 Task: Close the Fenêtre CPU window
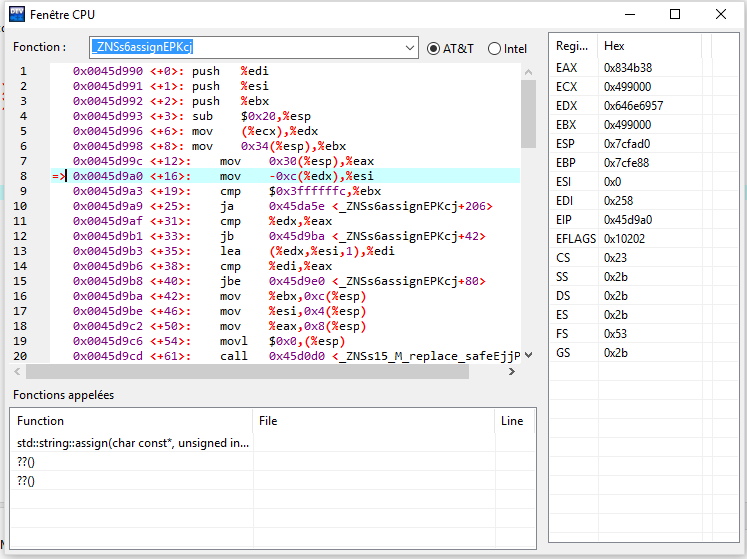coord(720,14)
